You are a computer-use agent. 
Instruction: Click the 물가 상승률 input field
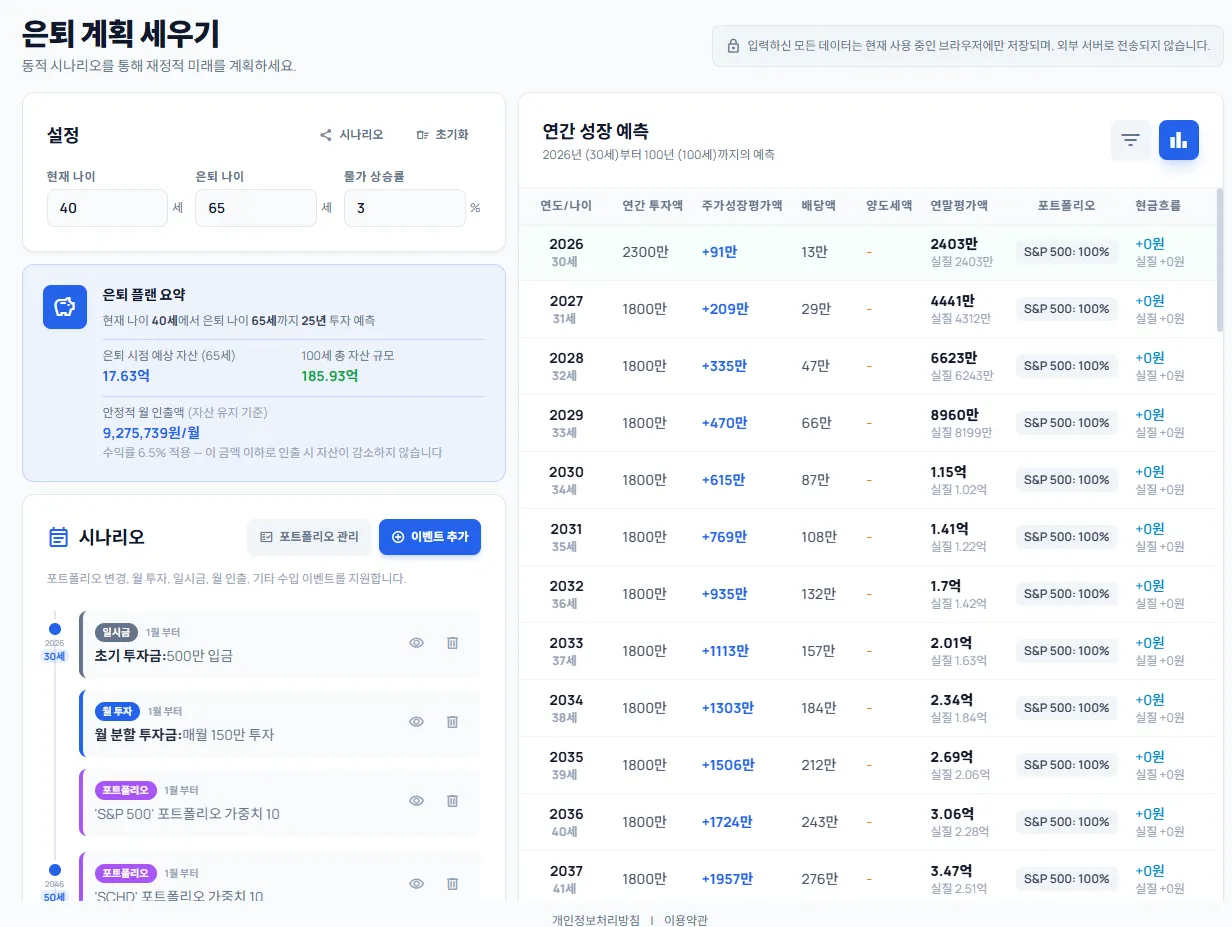tap(405, 208)
